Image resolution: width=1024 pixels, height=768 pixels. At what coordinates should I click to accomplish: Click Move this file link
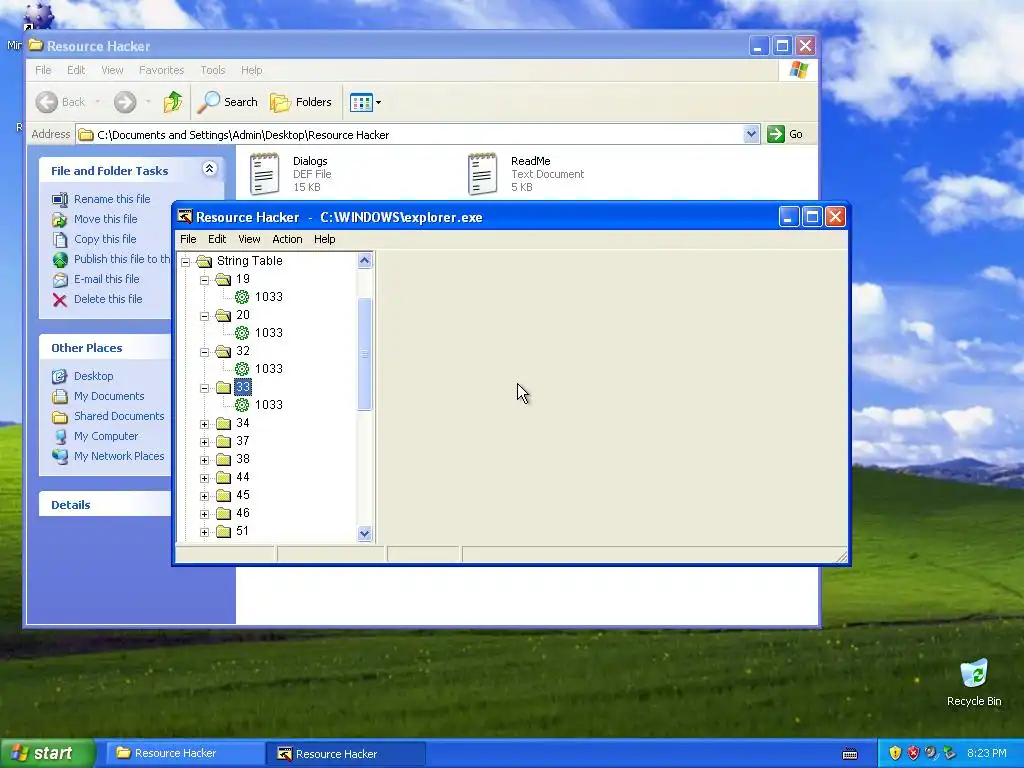tap(105, 219)
